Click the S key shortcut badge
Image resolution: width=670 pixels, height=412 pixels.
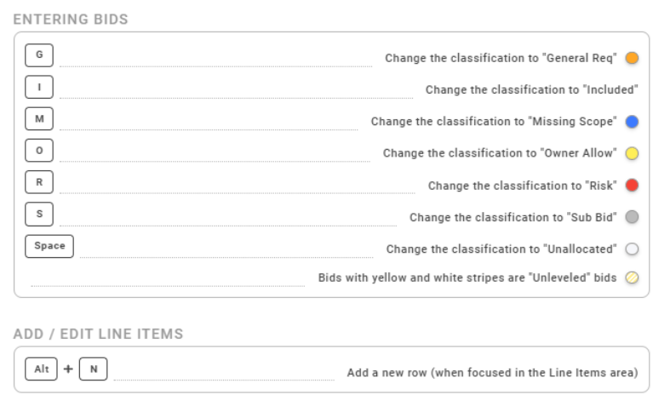click(39, 214)
